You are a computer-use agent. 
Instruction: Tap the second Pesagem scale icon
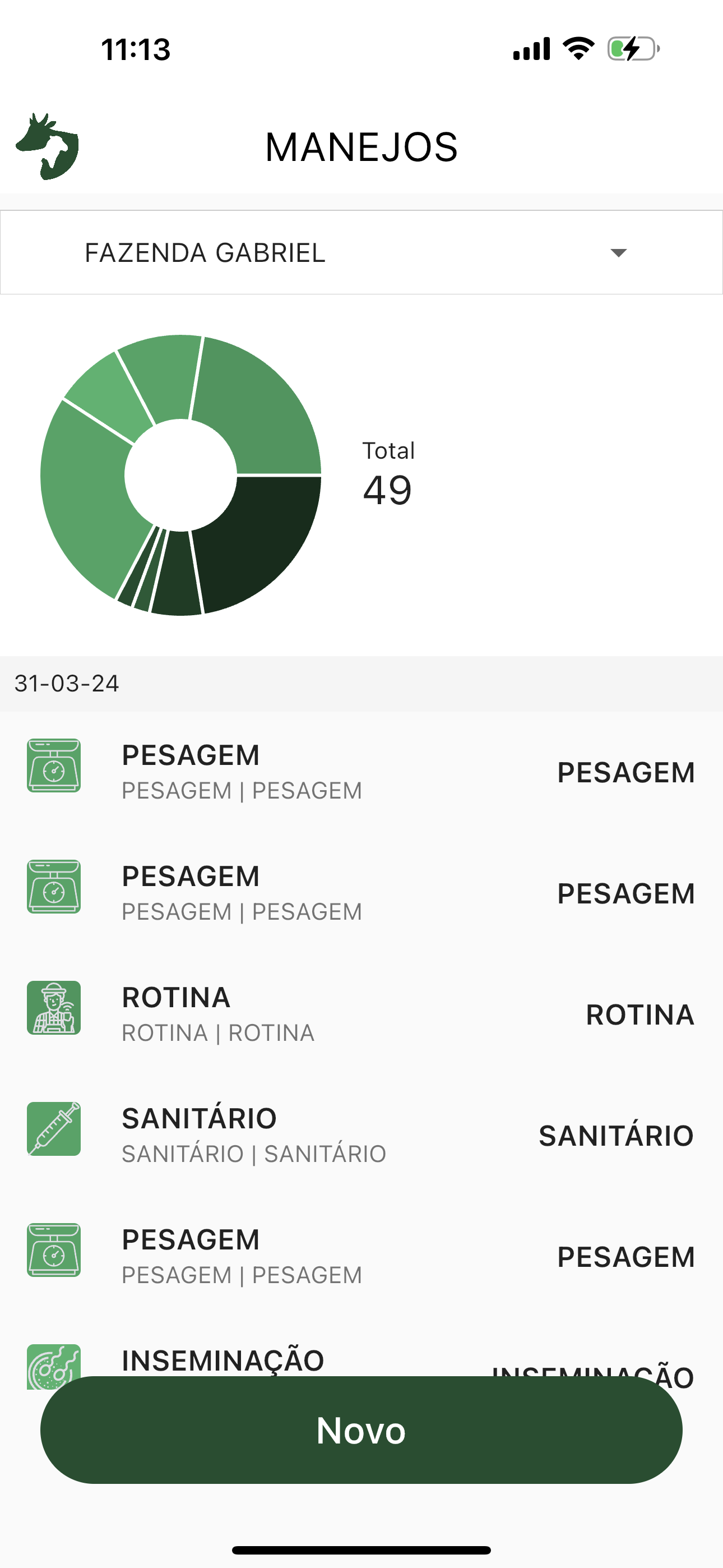pos(54,886)
